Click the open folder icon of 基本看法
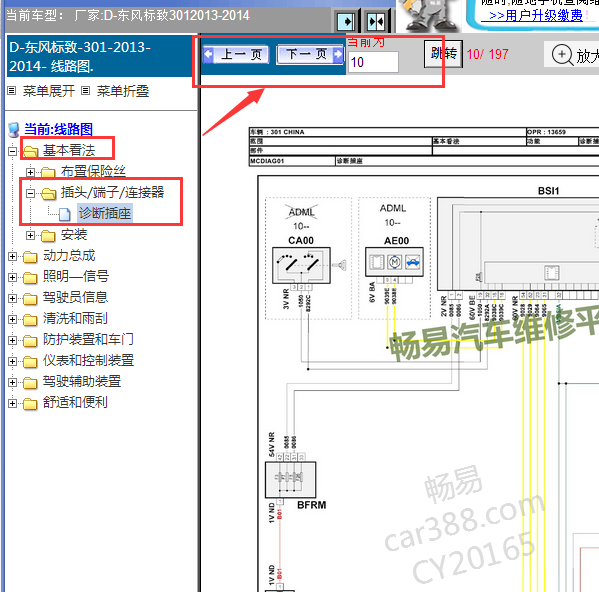 click(31, 152)
